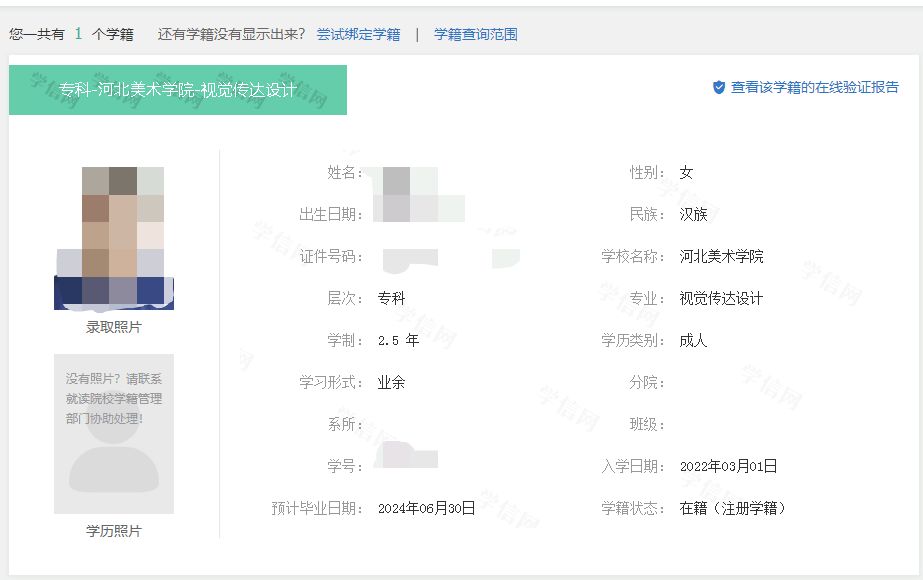This screenshot has height=580, width=923.
Task: Open the 学籍查询范围 link
Action: [476, 34]
